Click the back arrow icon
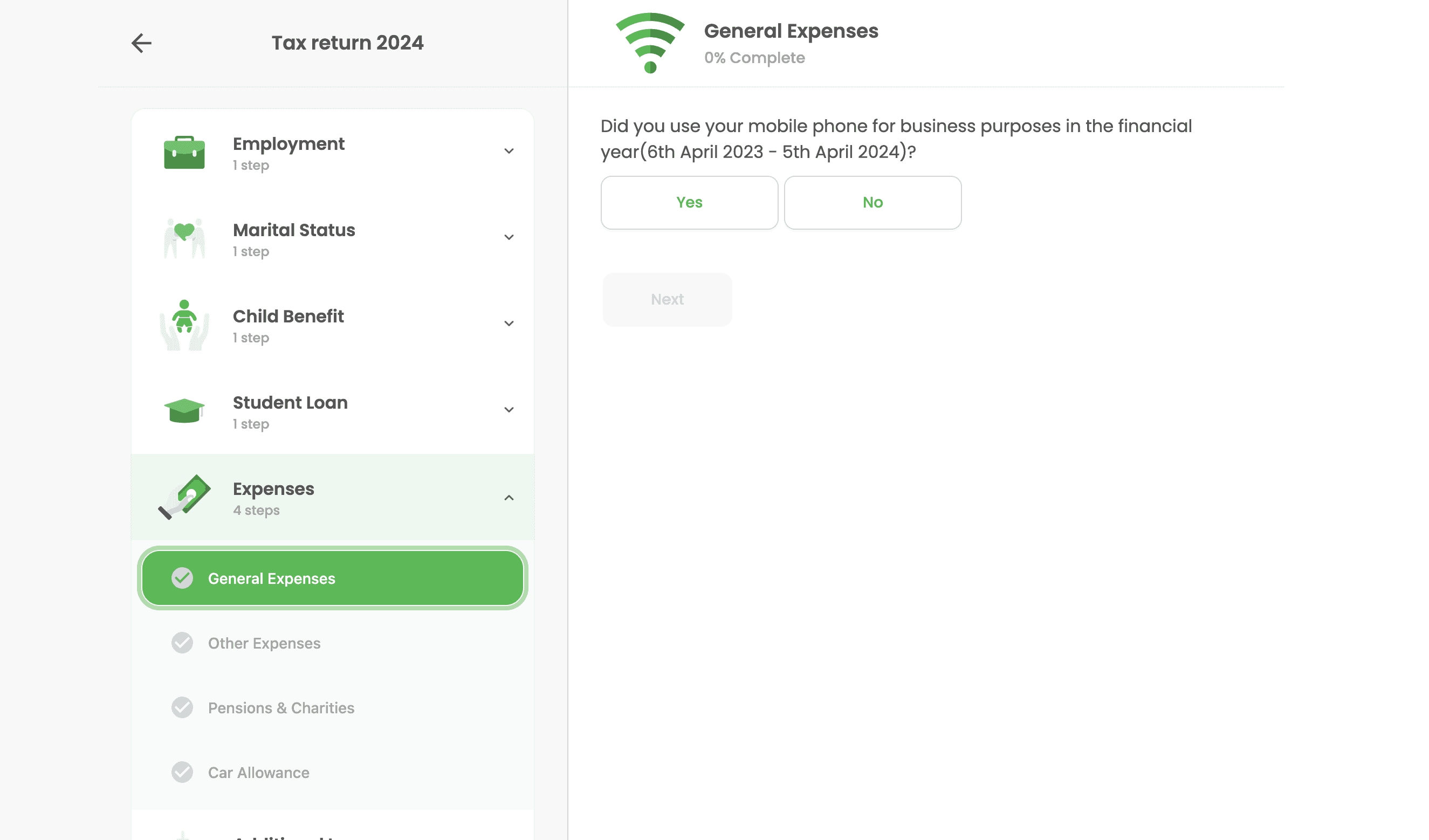 [x=141, y=43]
